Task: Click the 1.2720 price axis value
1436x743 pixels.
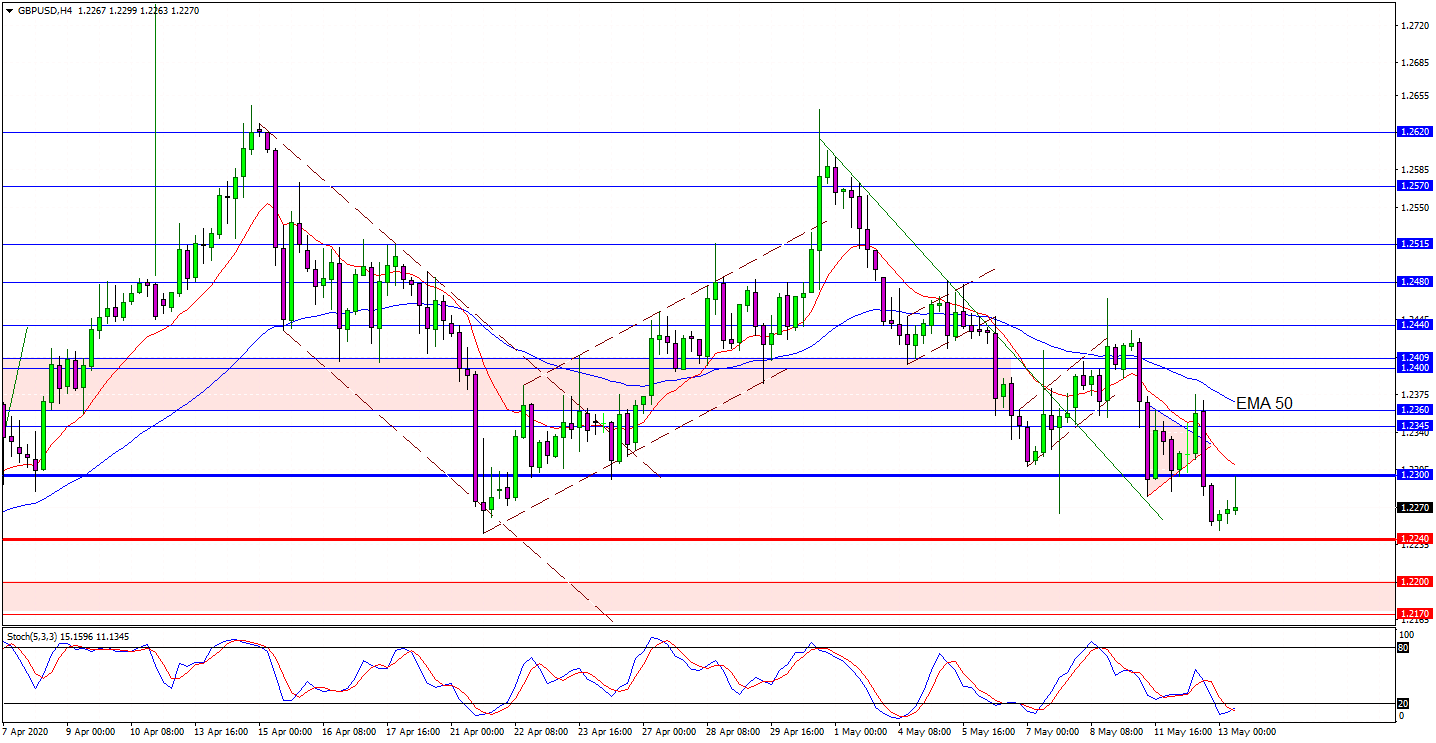Action: point(1414,26)
